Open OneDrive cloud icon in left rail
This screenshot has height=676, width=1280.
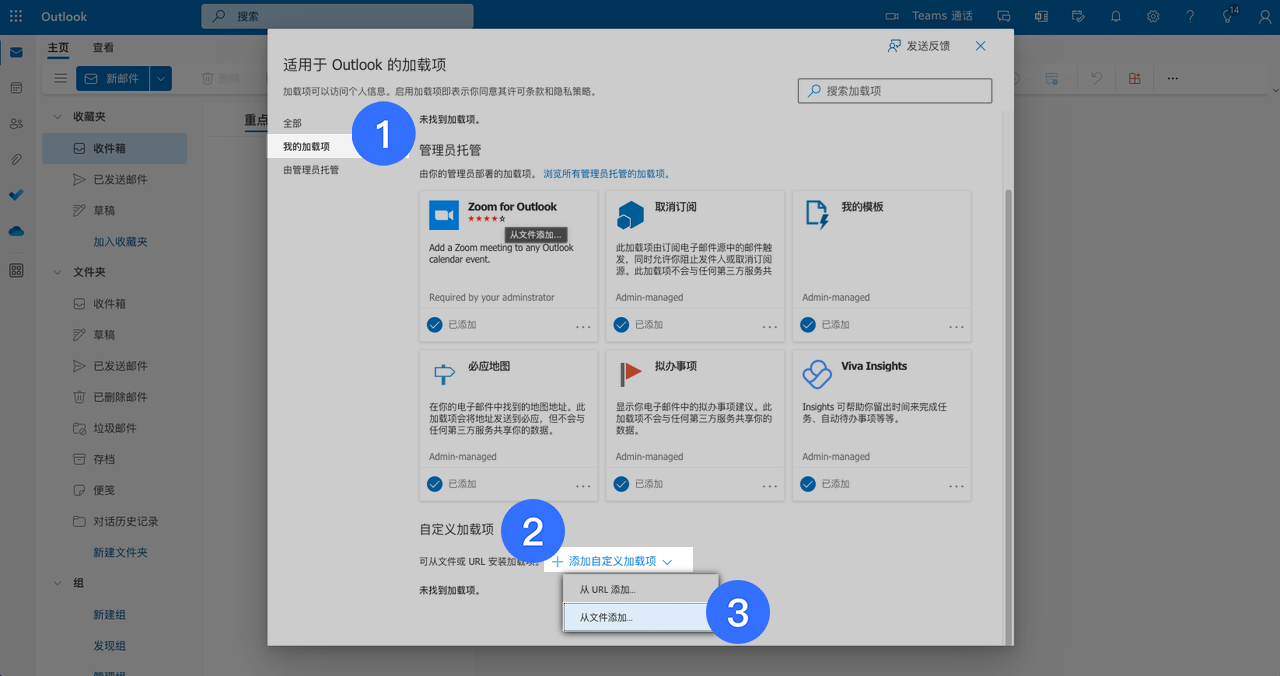(x=16, y=231)
